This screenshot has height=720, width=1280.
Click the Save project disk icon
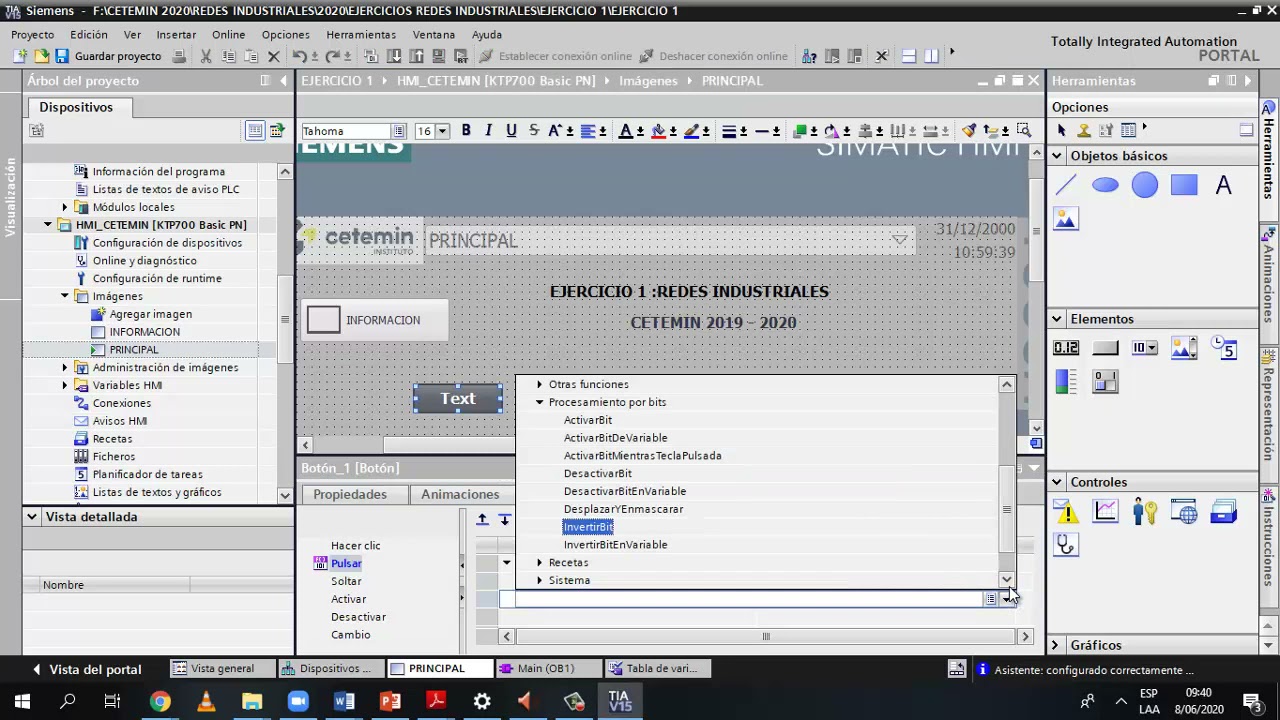[61, 56]
